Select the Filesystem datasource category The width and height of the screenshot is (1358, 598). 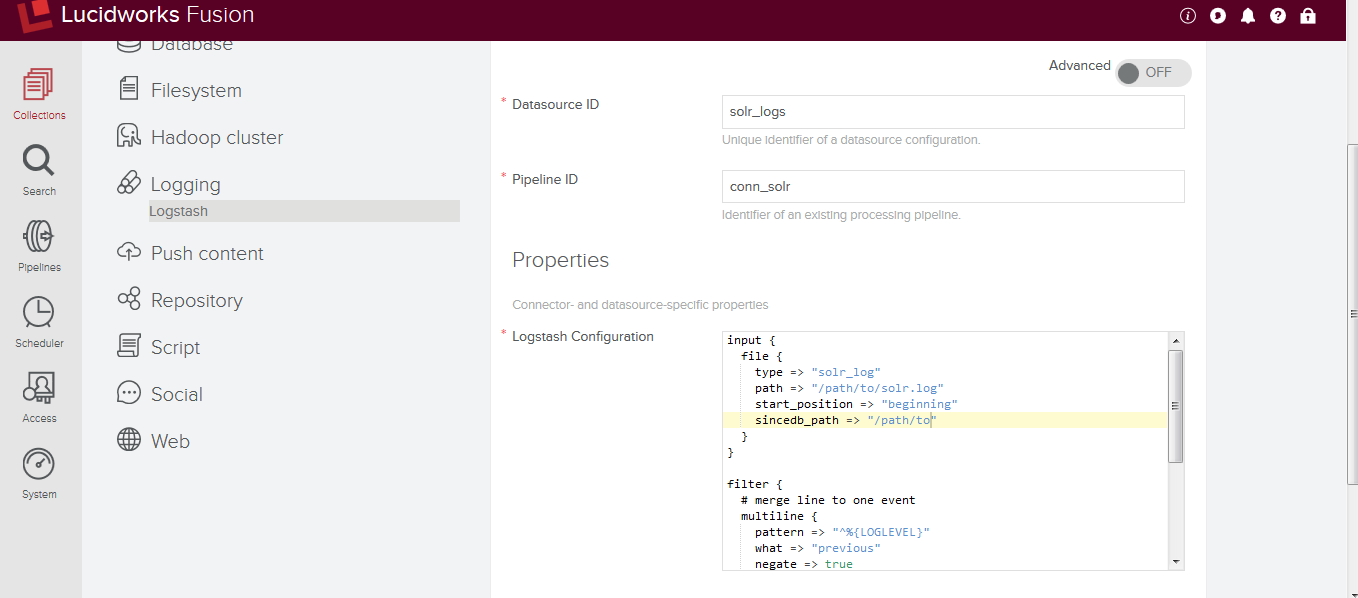(x=196, y=91)
